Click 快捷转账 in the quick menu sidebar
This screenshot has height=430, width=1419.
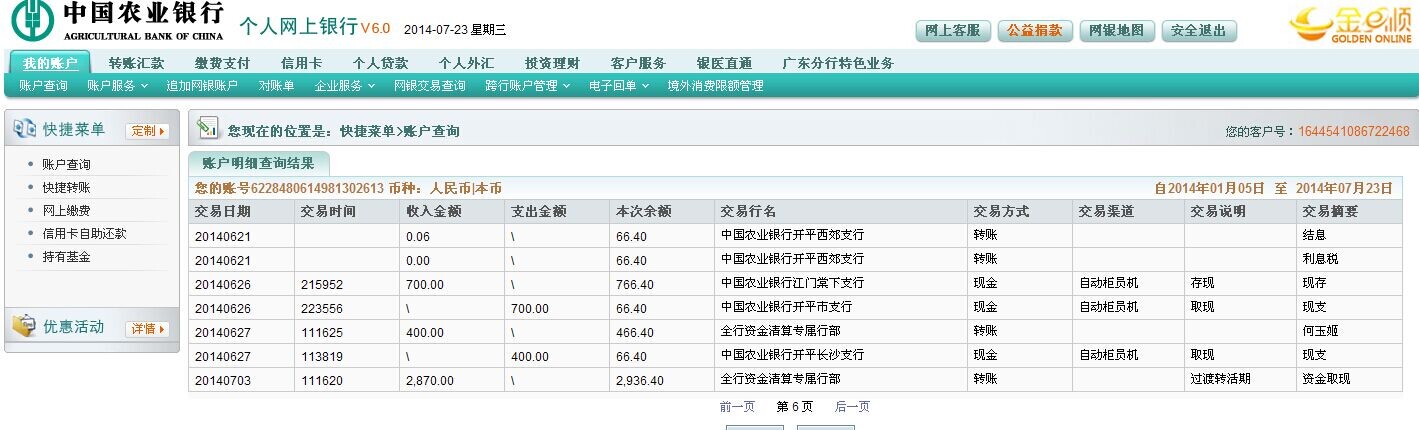coord(66,188)
